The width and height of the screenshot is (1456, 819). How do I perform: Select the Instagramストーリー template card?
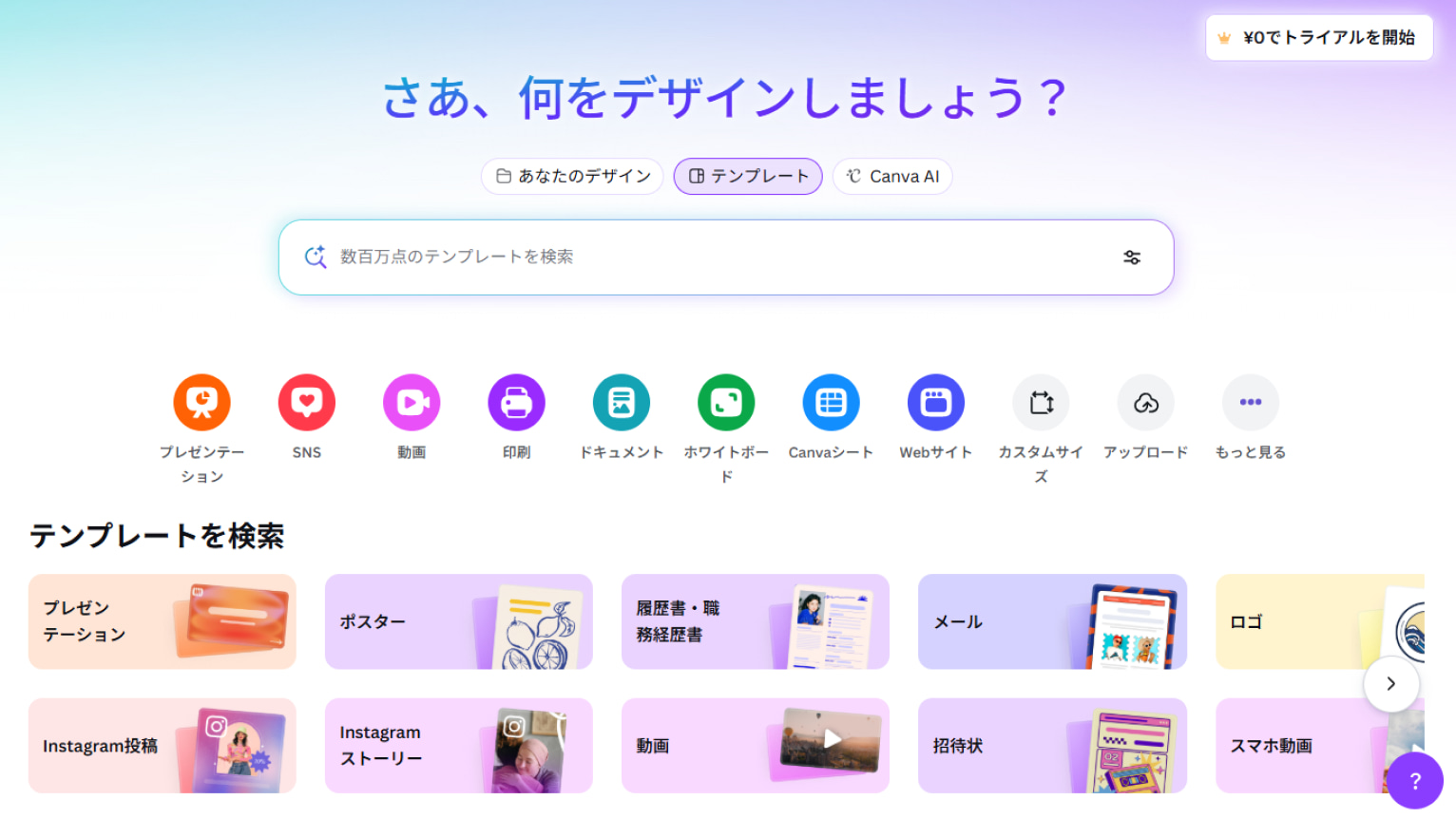click(458, 746)
